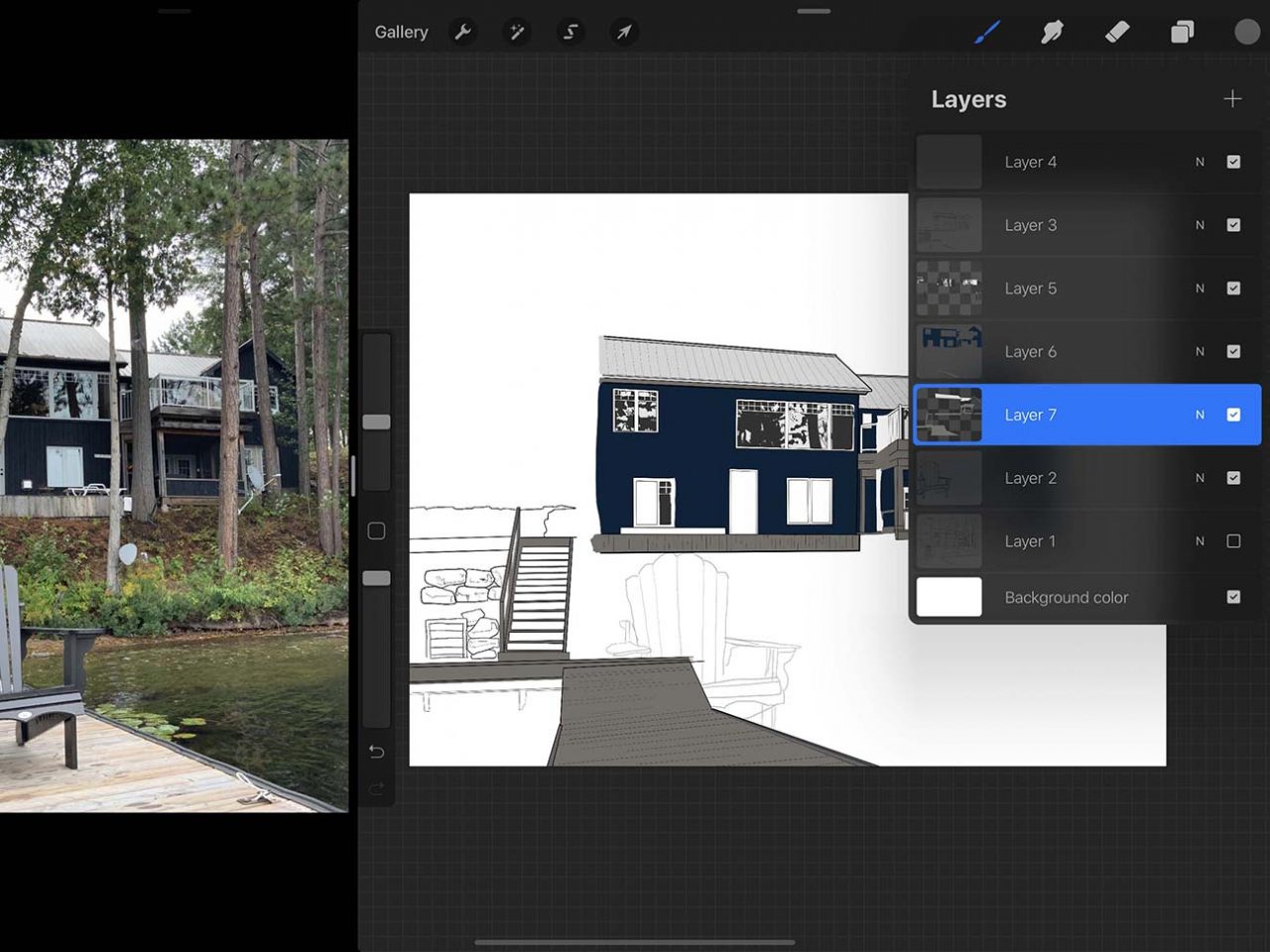Viewport: 1270px width, 952px height.
Task: Tap the undo arrow in sidebar
Action: pyautogui.click(x=376, y=752)
